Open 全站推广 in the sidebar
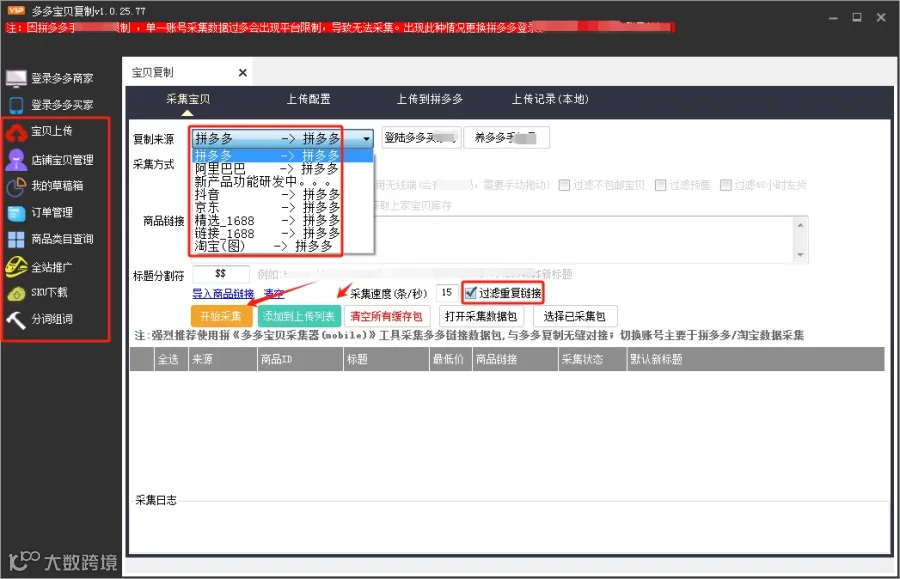 (x=52, y=267)
